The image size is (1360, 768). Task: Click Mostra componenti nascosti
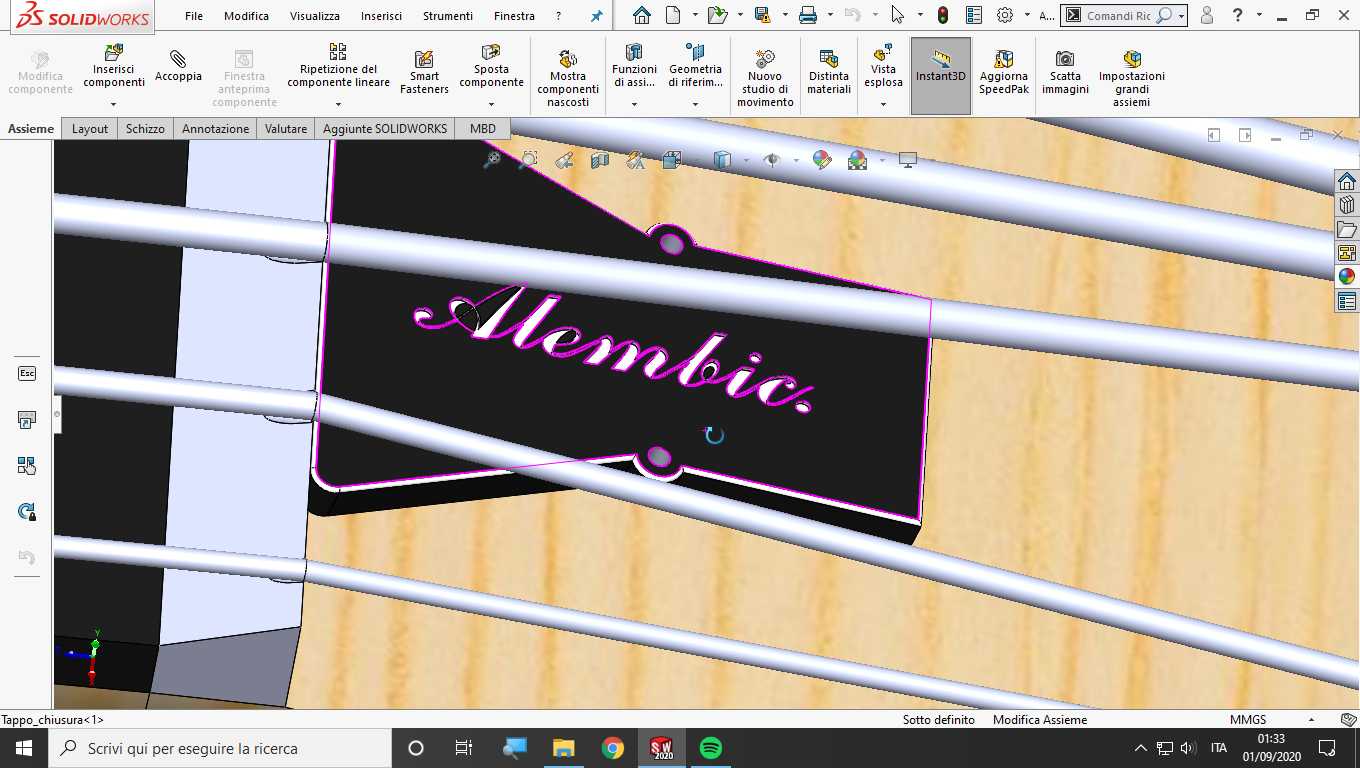tap(568, 78)
